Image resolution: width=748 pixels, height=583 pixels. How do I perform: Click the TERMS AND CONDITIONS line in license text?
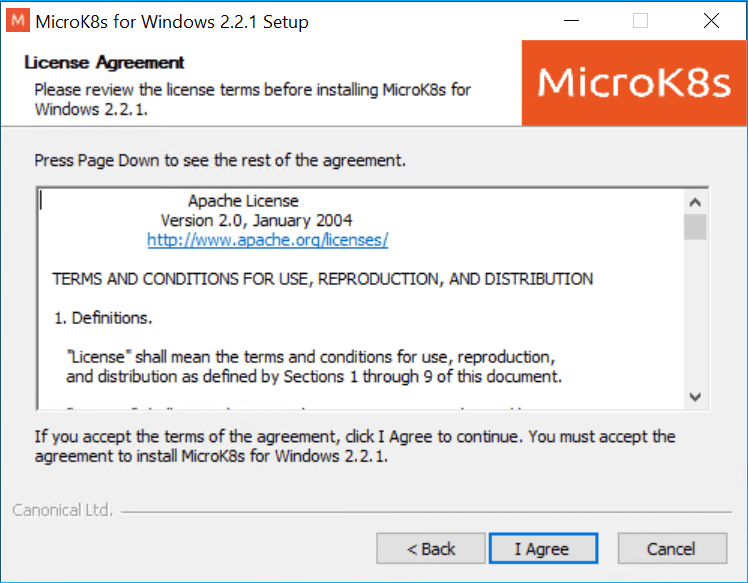tap(322, 279)
